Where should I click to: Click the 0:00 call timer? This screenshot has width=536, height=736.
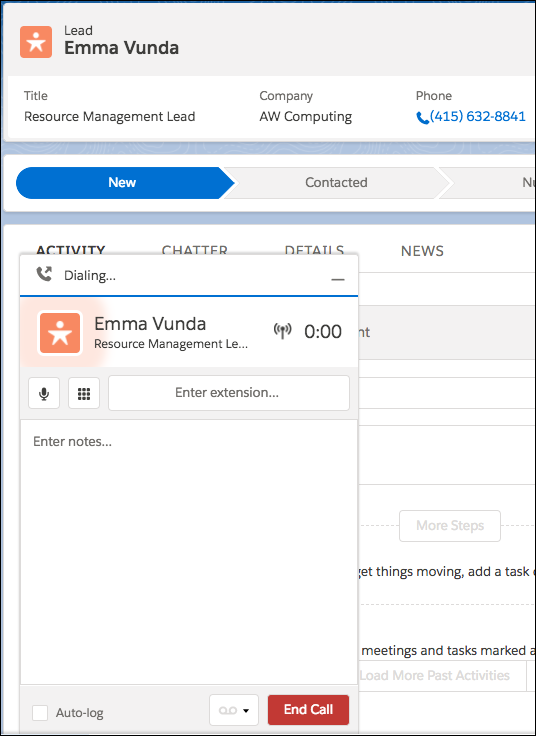point(323,332)
